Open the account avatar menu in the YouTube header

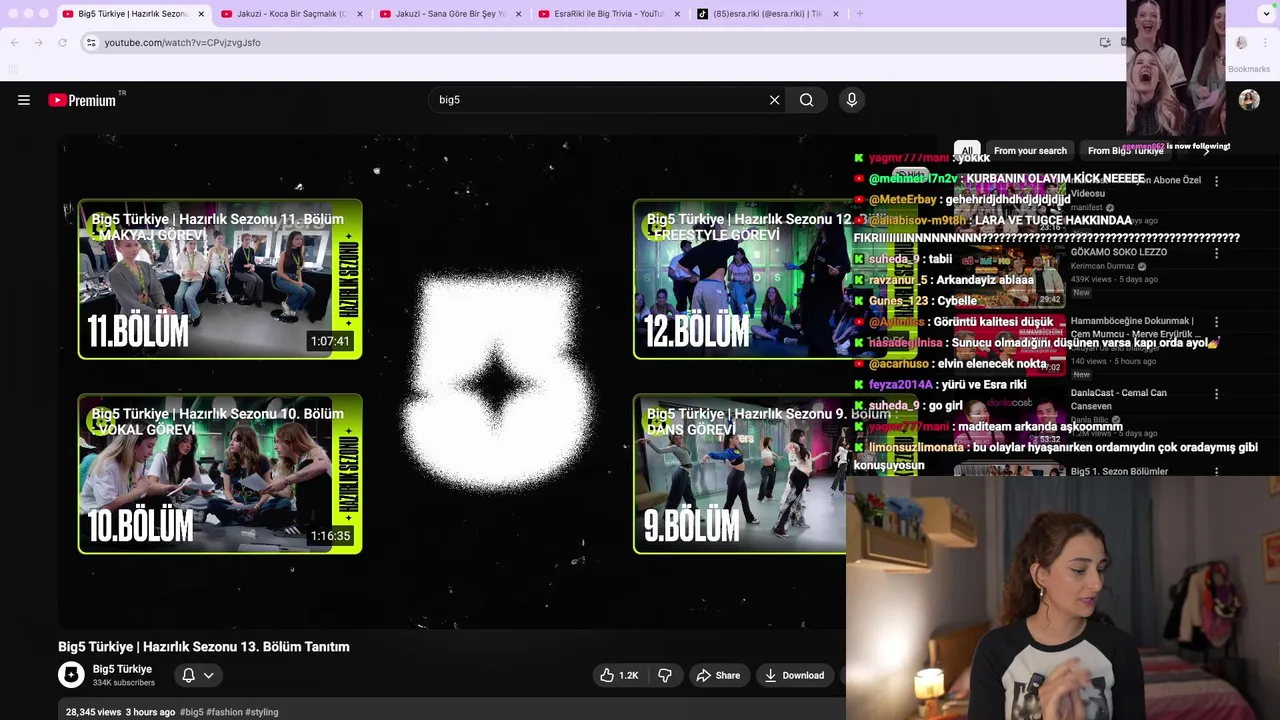click(x=1249, y=100)
